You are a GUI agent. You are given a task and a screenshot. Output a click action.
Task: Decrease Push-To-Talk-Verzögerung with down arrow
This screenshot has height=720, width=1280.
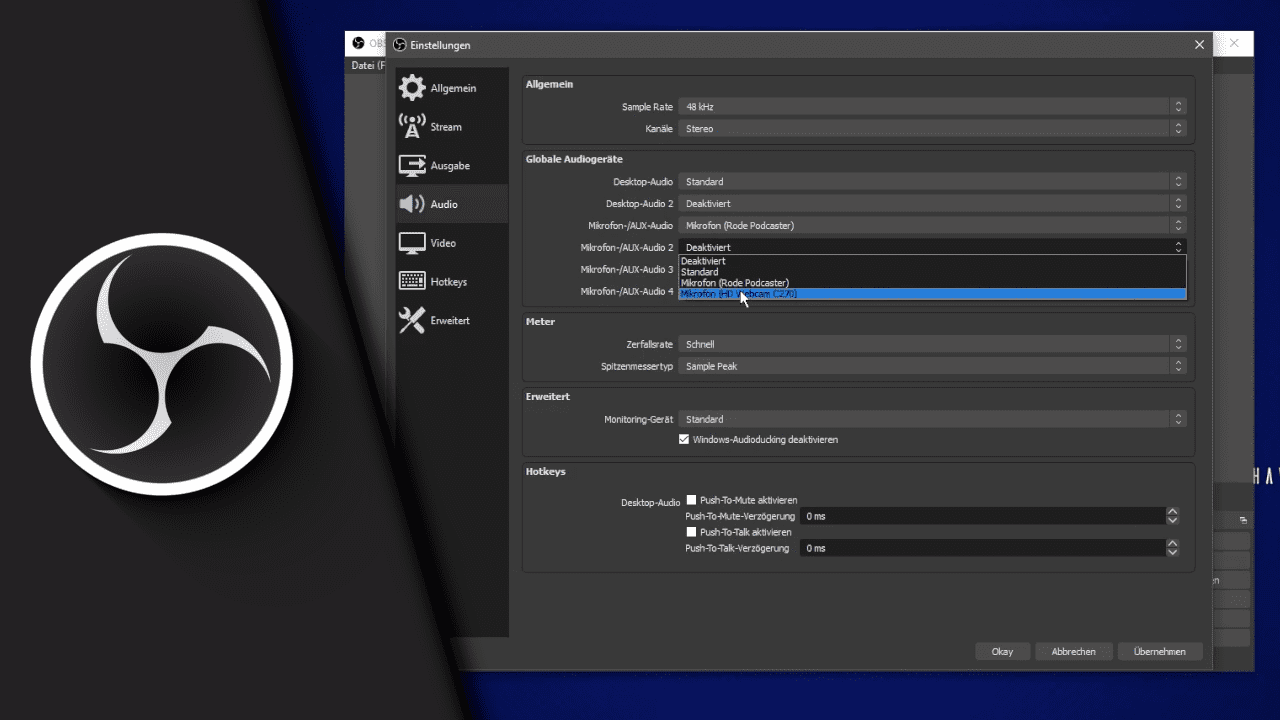tap(1173, 552)
